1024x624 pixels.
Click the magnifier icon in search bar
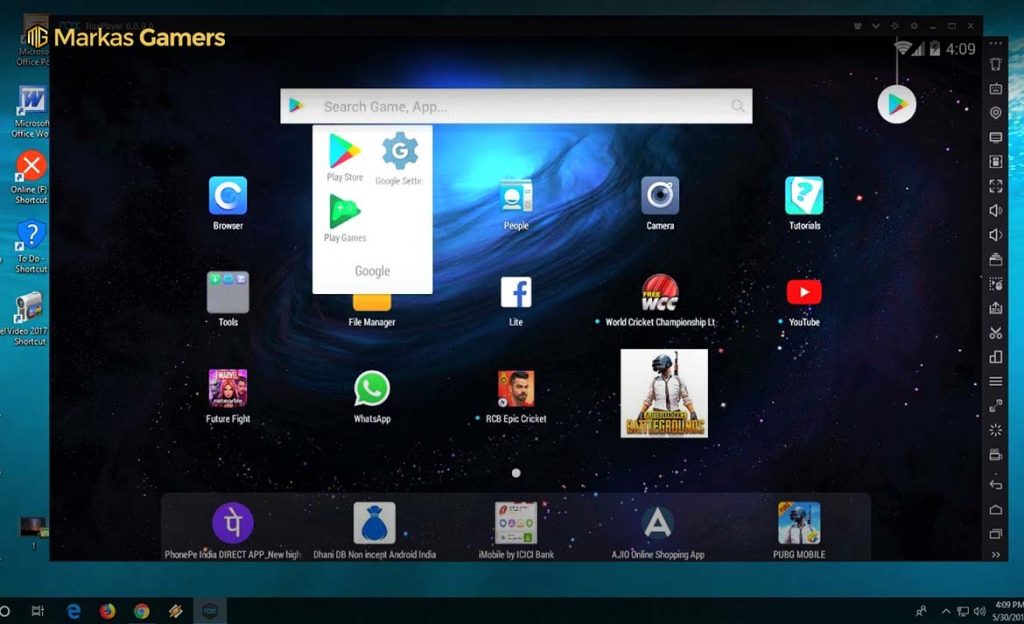pos(738,106)
